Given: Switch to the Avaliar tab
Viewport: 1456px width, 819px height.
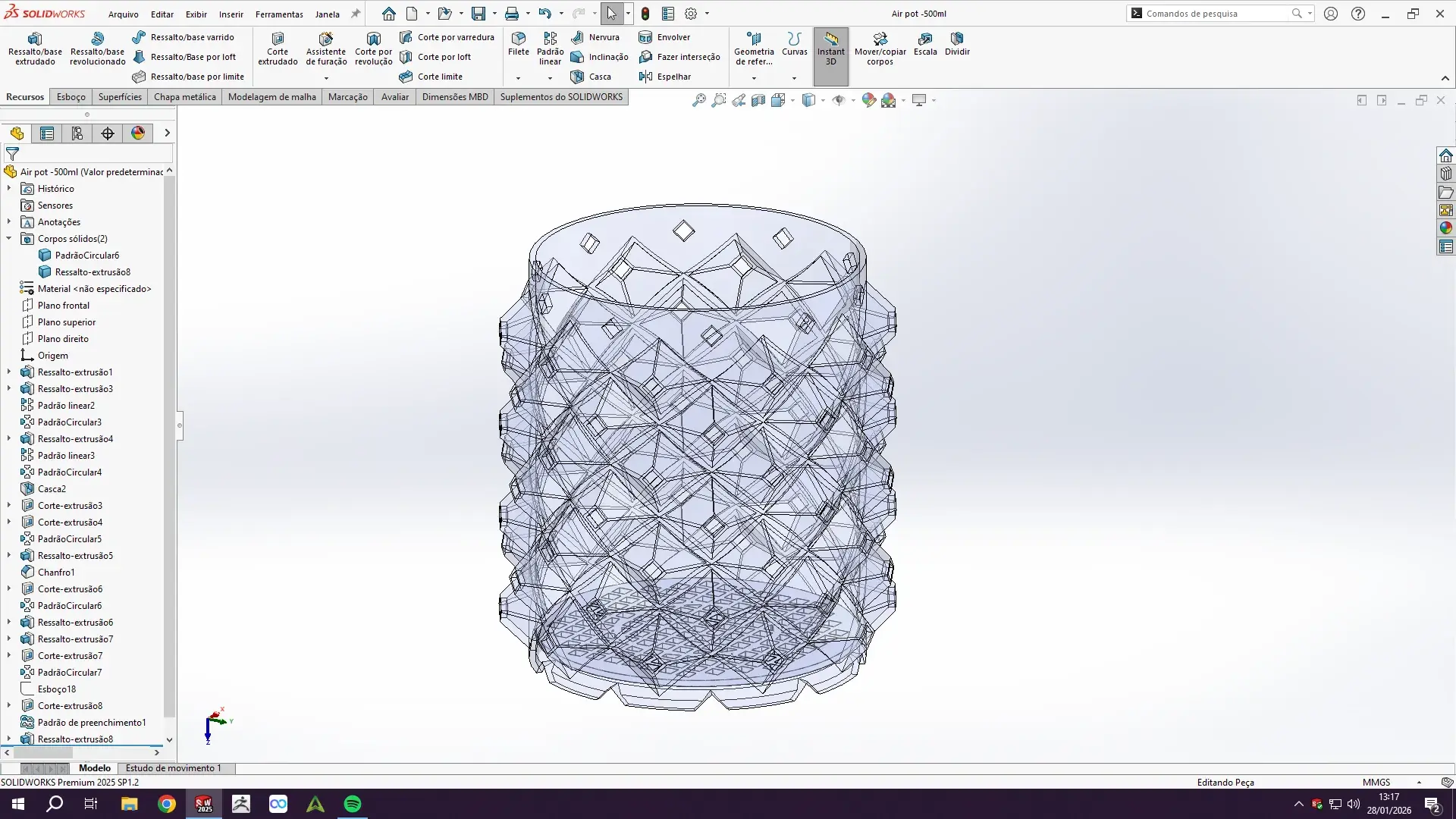Looking at the screenshot, I should click(x=395, y=97).
